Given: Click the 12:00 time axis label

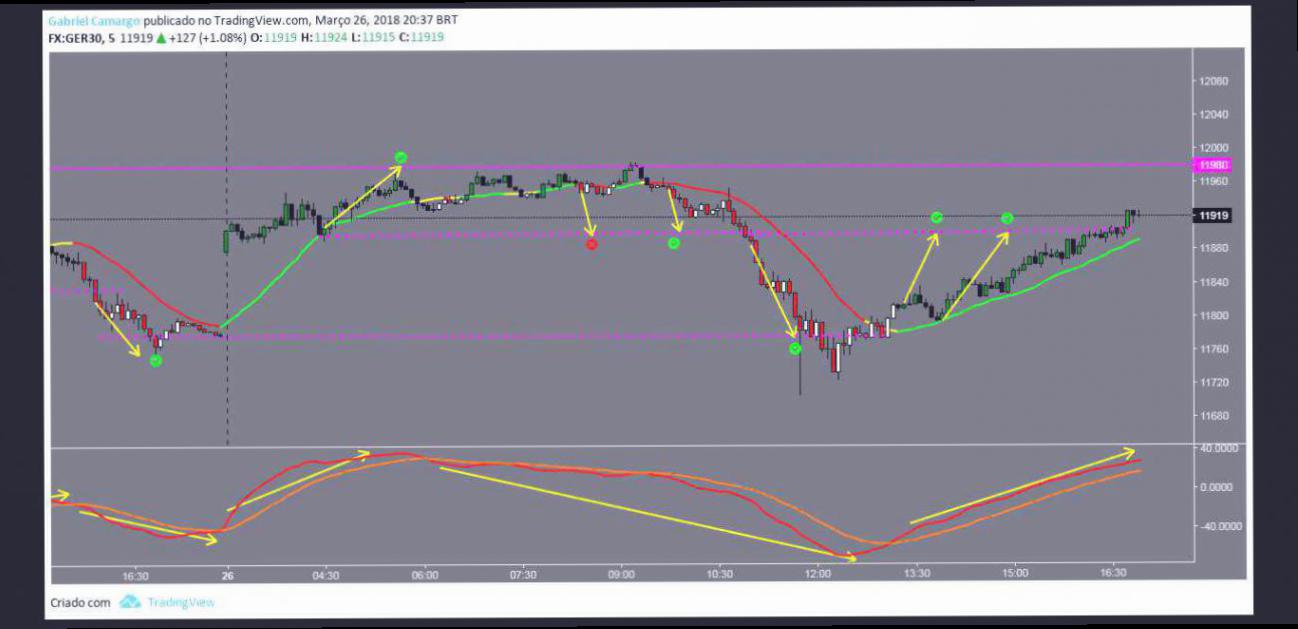Looking at the screenshot, I should tap(818, 575).
